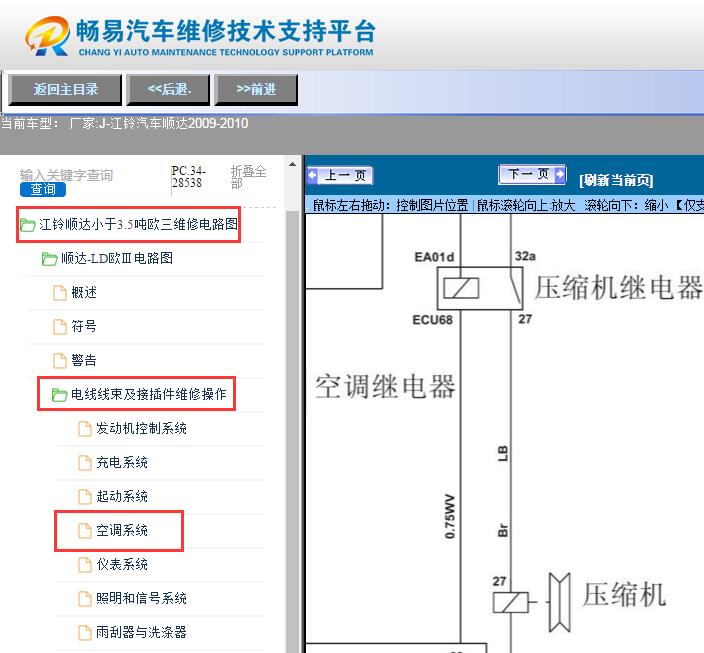Click the 充电系统 document icon
The width and height of the screenshot is (704, 653).
coord(85,463)
